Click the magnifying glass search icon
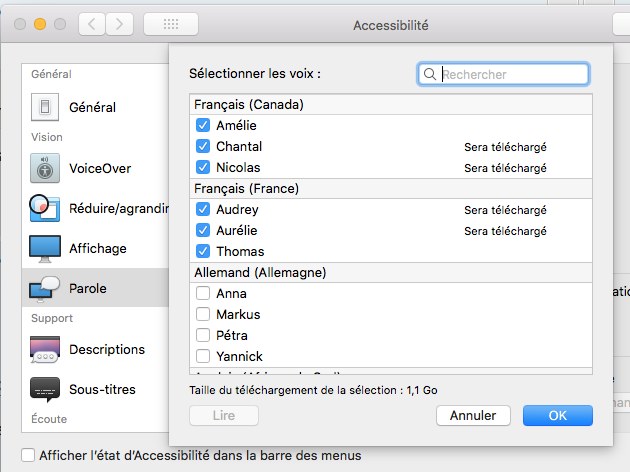This screenshot has height=472, width=630. (430, 74)
